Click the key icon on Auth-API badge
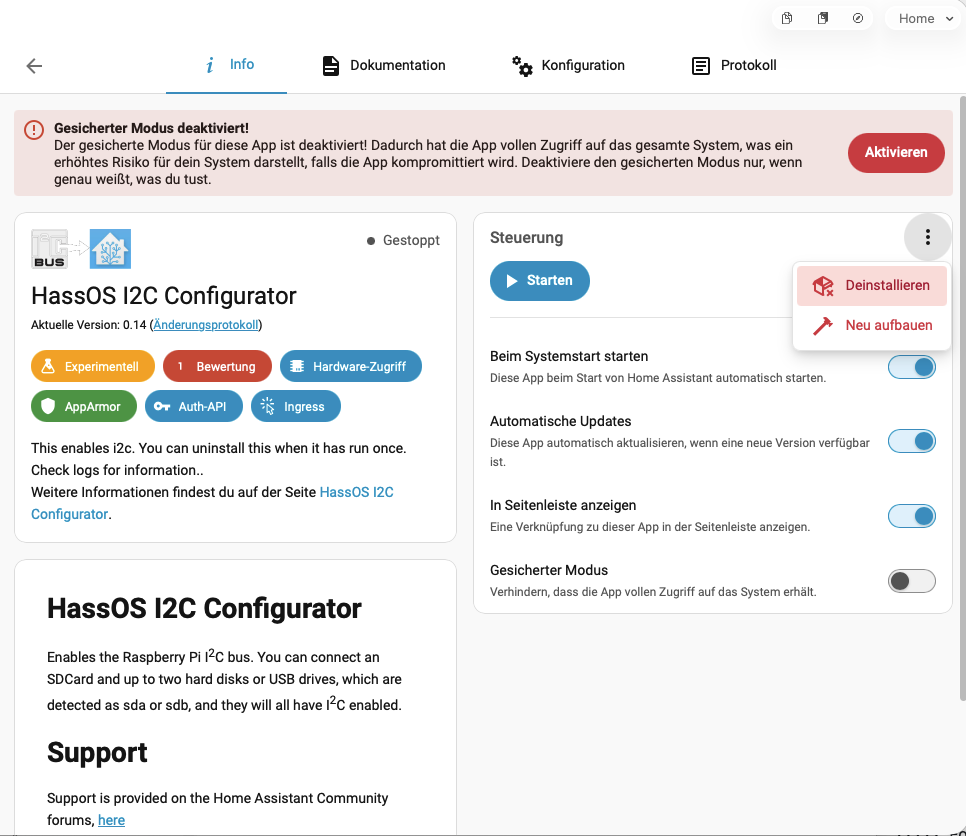Screen dimensions: 966x836 pos(162,407)
